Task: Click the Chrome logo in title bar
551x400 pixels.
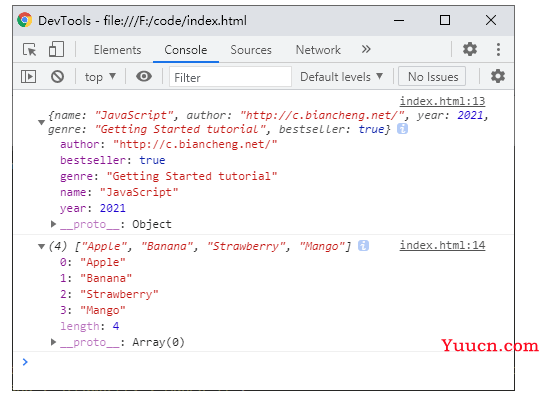Action: click(x=25, y=20)
